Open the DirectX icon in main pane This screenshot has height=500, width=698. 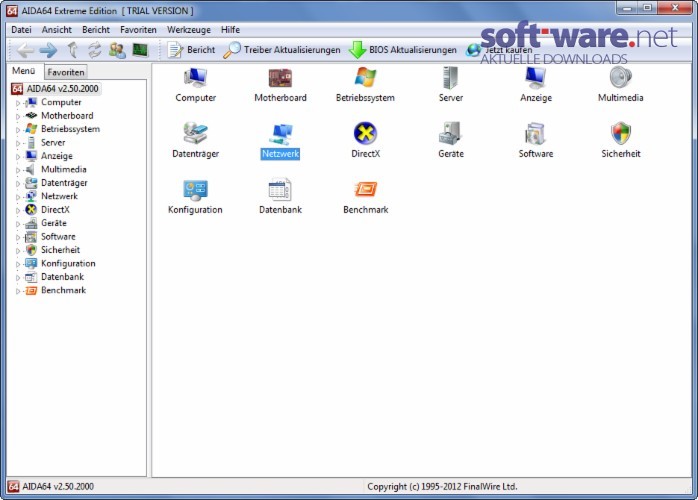pos(365,134)
